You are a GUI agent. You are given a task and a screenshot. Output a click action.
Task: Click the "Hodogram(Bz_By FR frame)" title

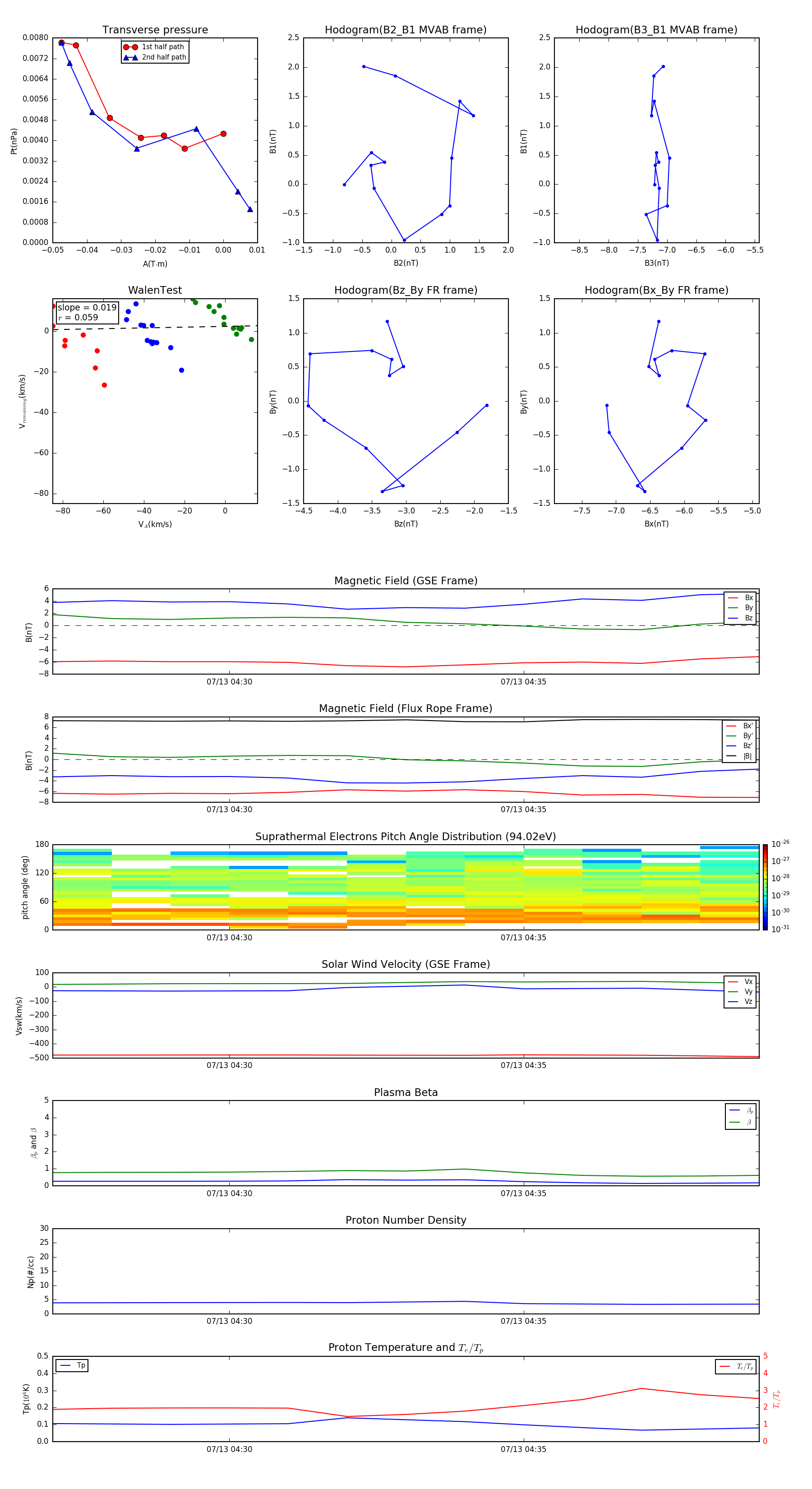tap(406, 290)
